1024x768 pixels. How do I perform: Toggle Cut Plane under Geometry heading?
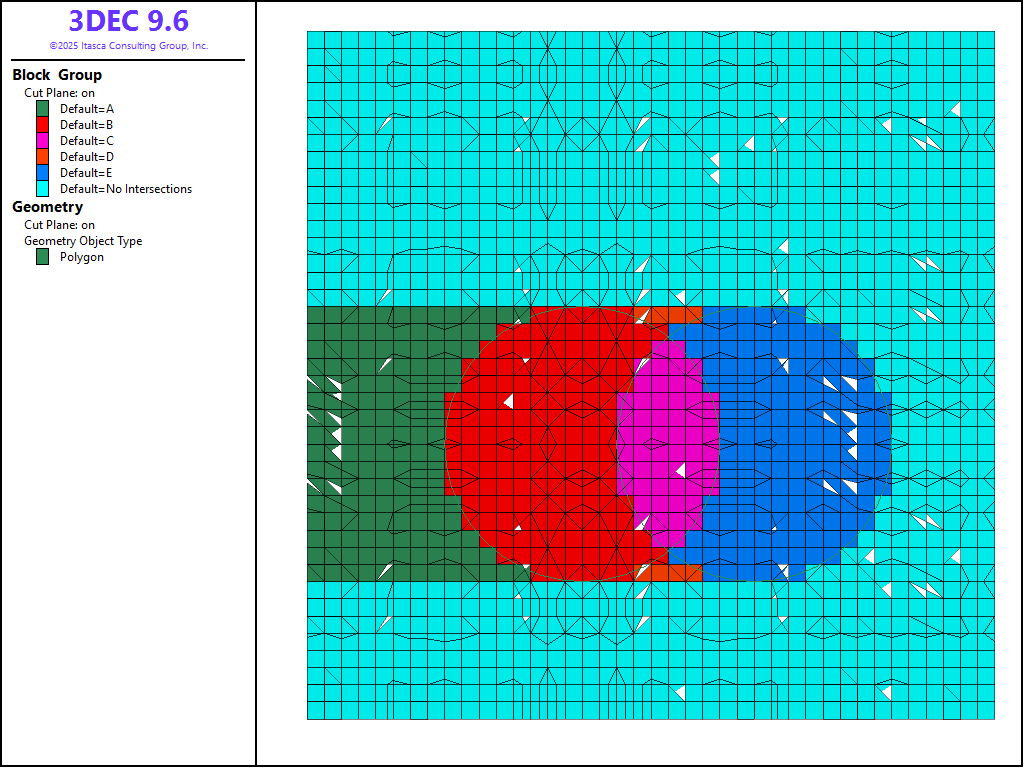pos(59,225)
